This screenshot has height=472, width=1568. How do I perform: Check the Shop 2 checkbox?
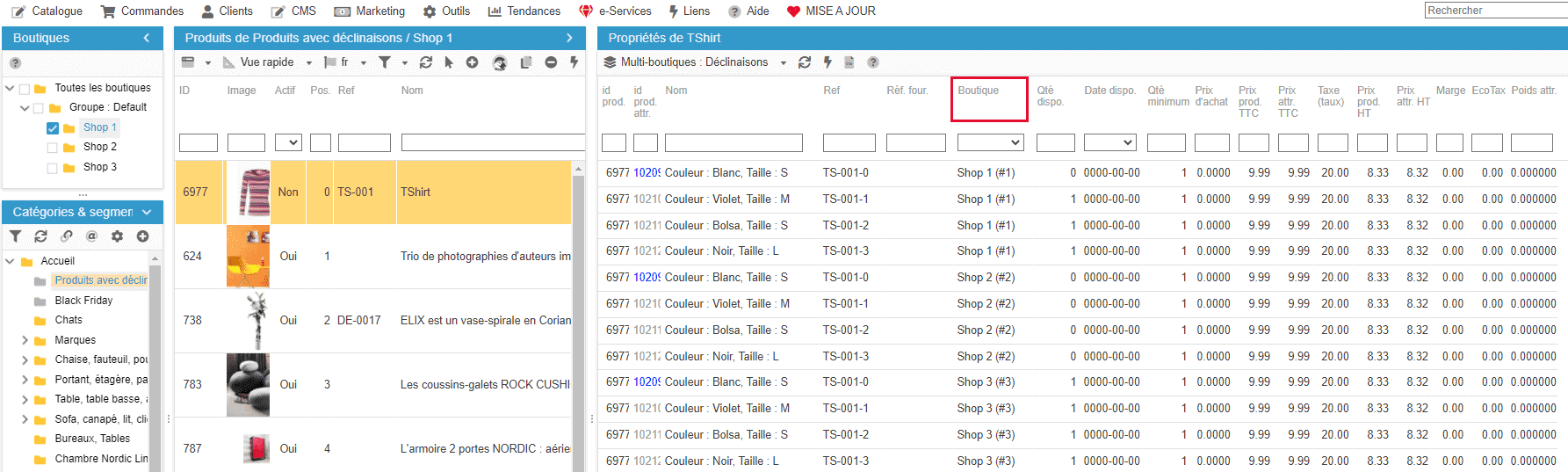[53, 148]
